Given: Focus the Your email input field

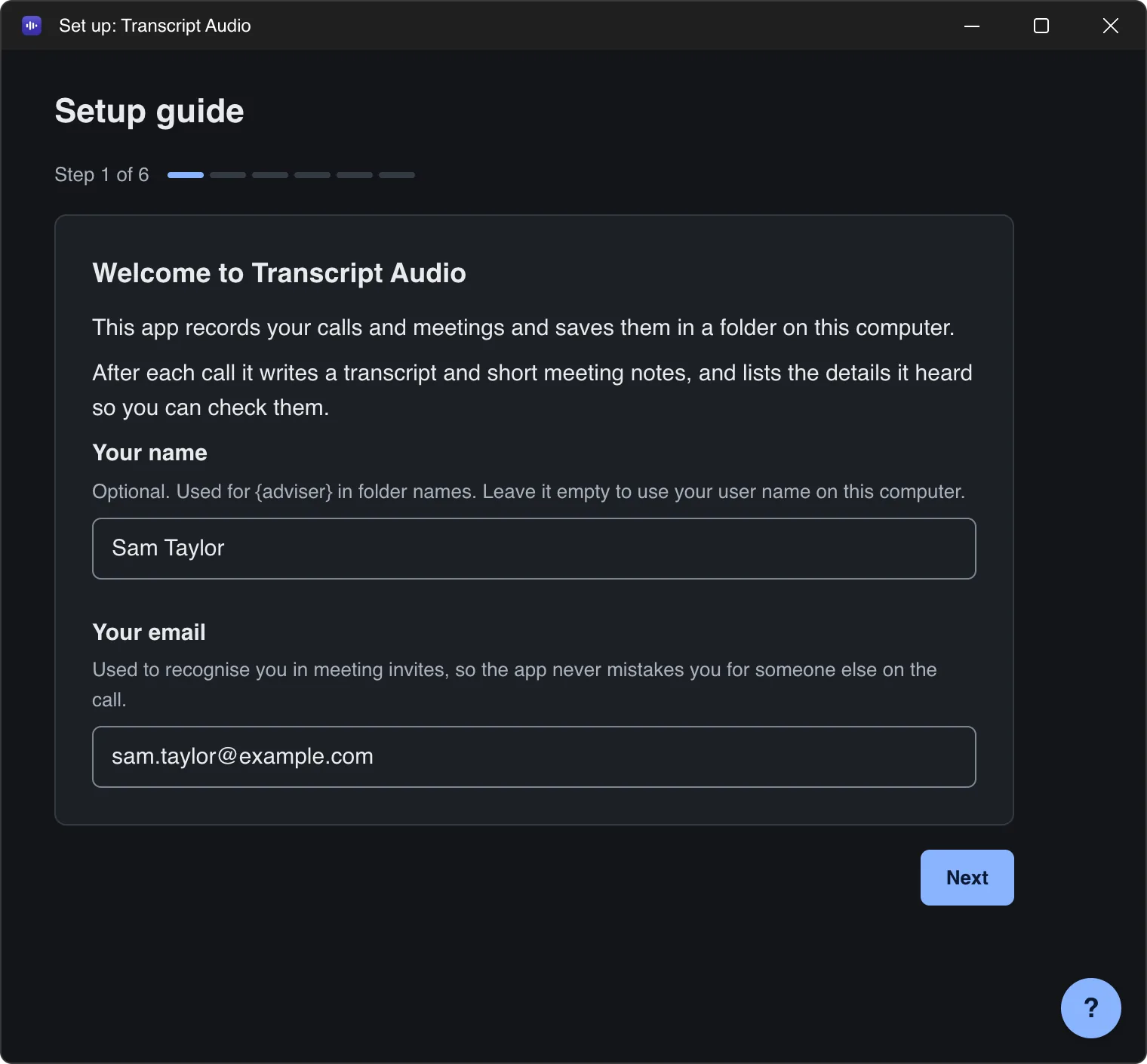Looking at the screenshot, I should [x=534, y=757].
